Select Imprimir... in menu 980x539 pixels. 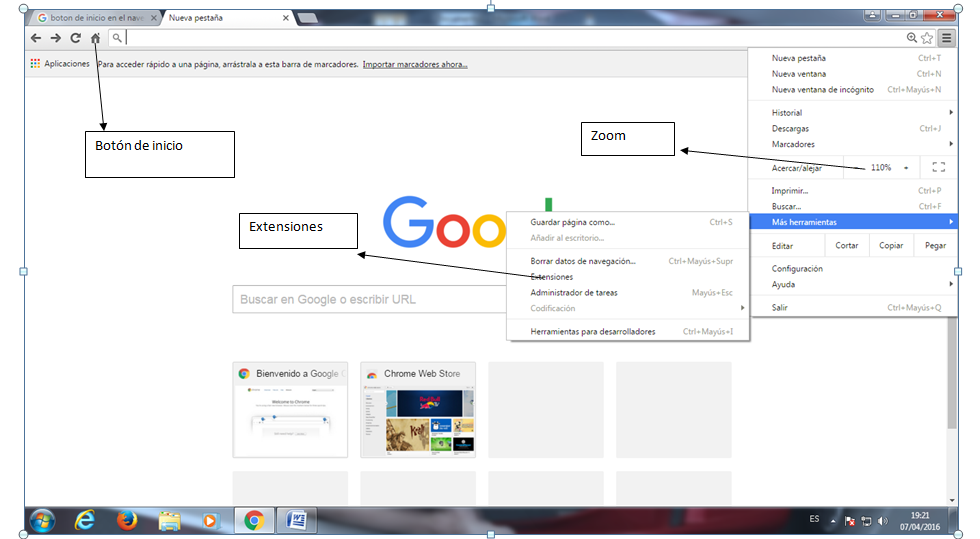pos(854,191)
